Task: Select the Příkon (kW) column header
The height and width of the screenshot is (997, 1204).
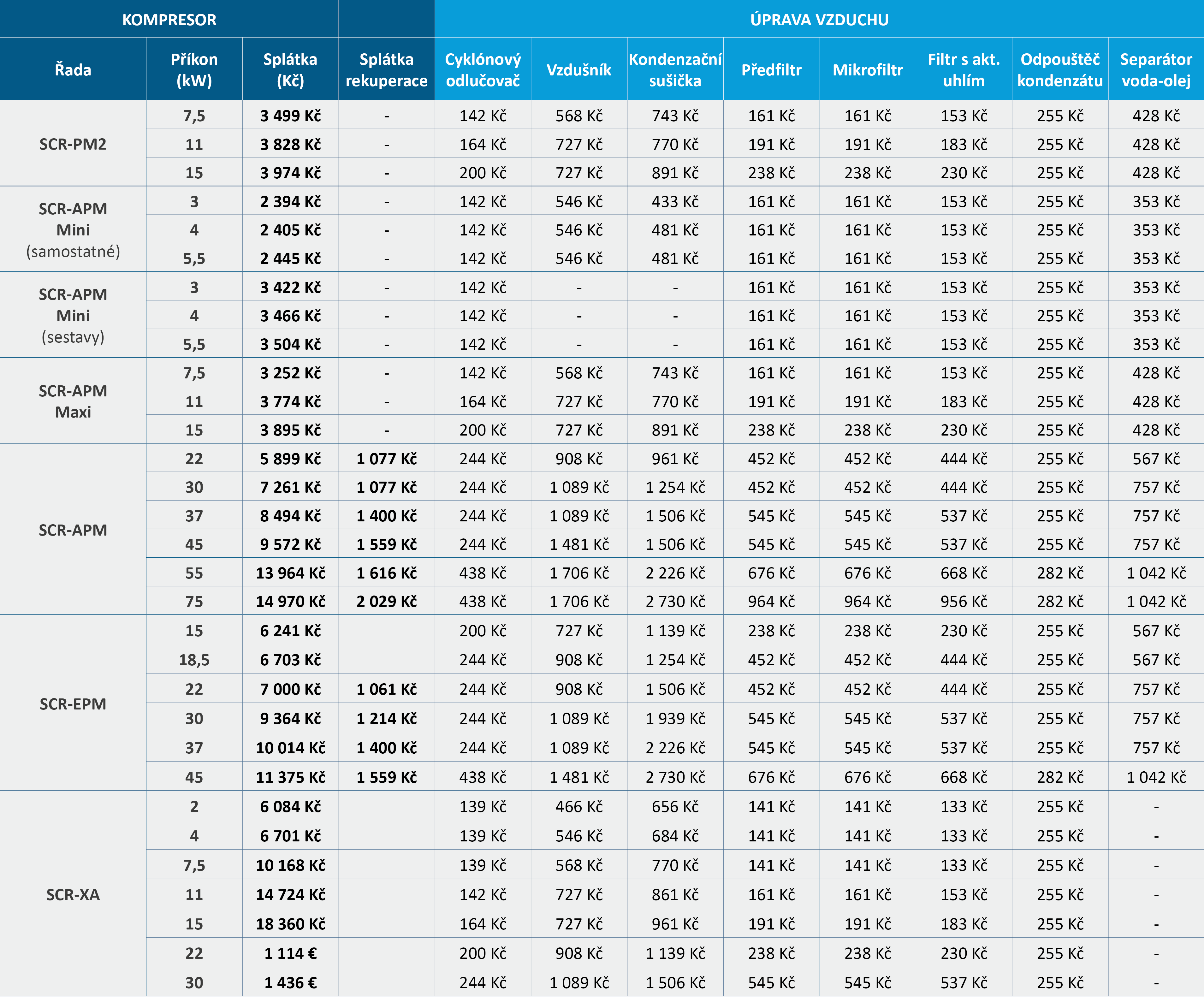Action: [194, 70]
